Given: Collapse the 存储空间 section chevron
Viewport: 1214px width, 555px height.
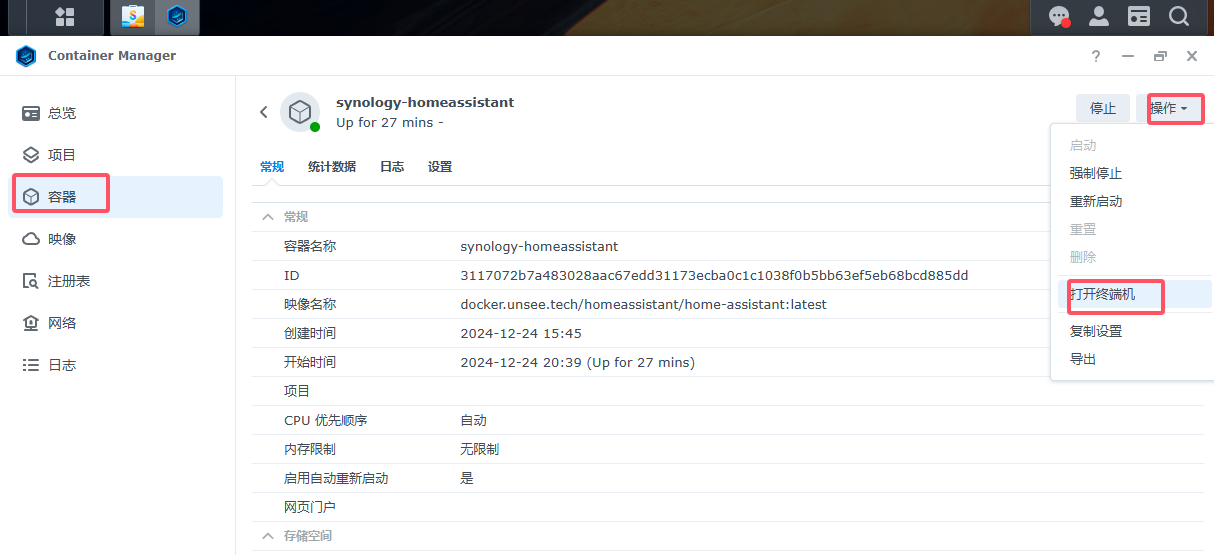Looking at the screenshot, I should [x=267, y=536].
